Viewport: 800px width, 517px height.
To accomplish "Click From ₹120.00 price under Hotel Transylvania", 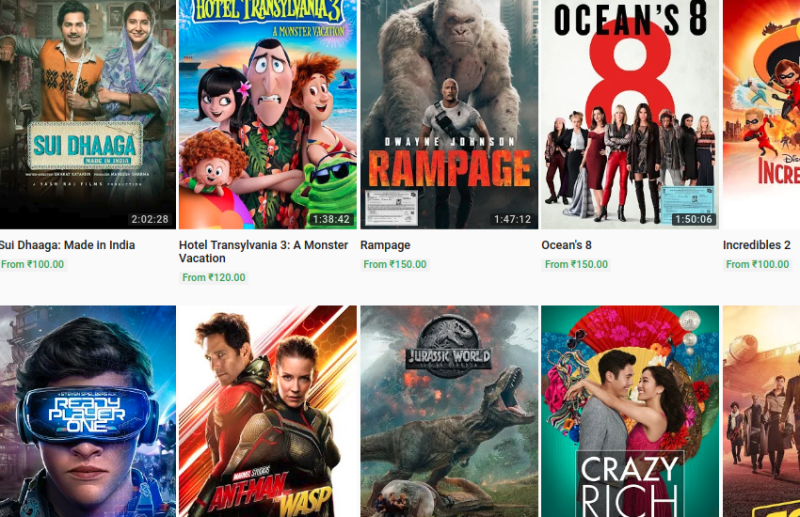I will [214, 278].
